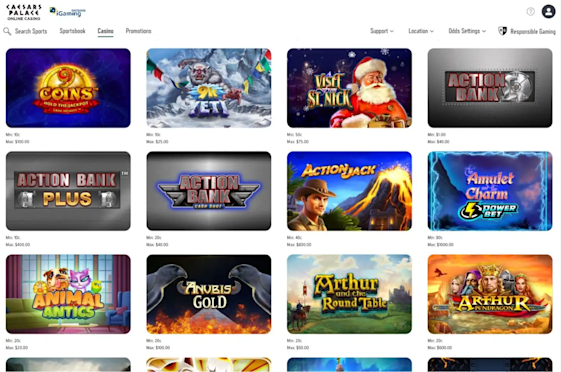Open the help question mark icon
This screenshot has width=561, height=372.
pos(530,12)
